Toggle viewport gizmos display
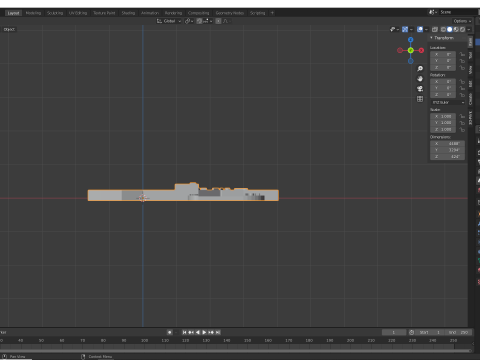The width and height of the screenshot is (480, 360). tap(405, 29)
